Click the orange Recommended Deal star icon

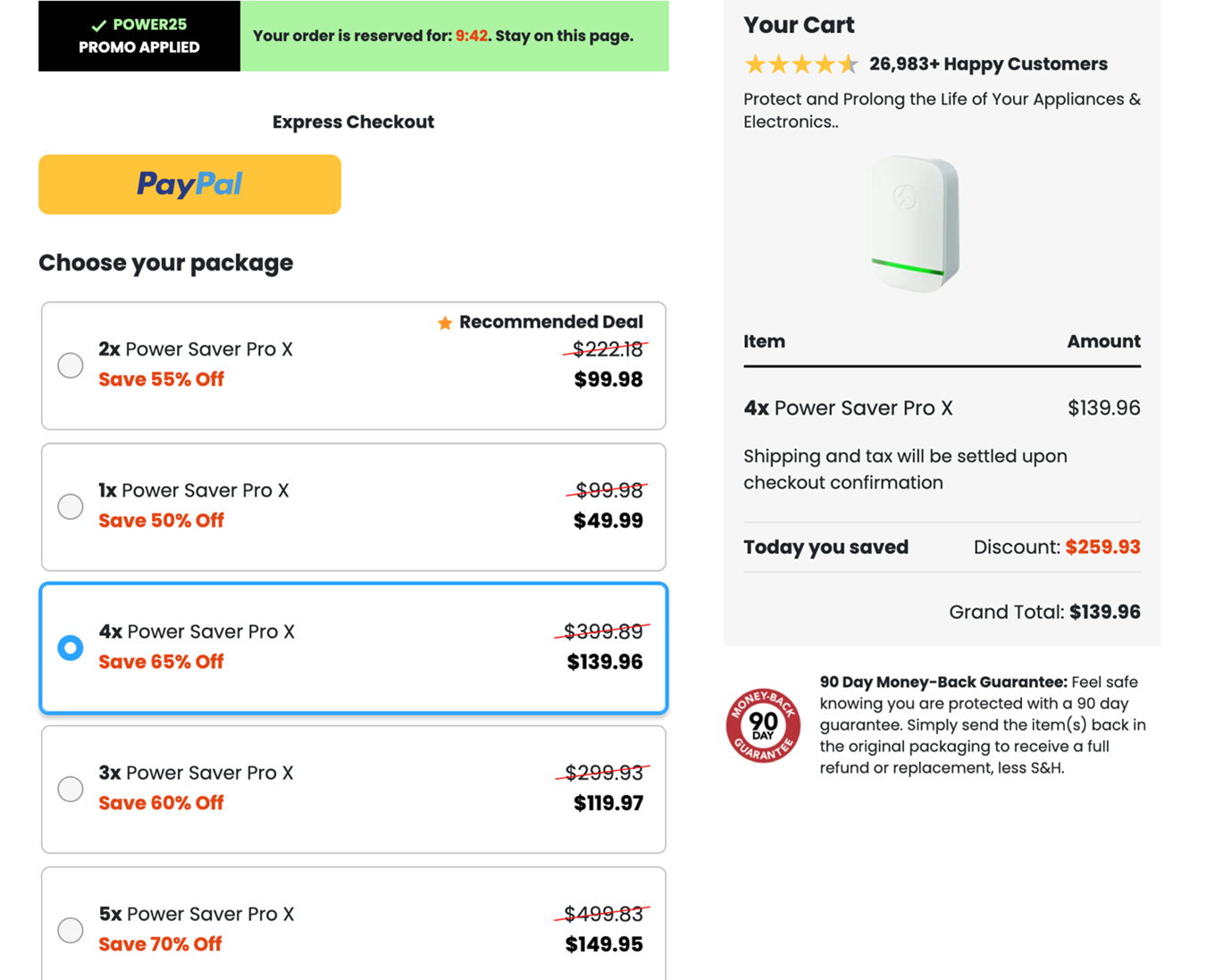pyautogui.click(x=445, y=322)
